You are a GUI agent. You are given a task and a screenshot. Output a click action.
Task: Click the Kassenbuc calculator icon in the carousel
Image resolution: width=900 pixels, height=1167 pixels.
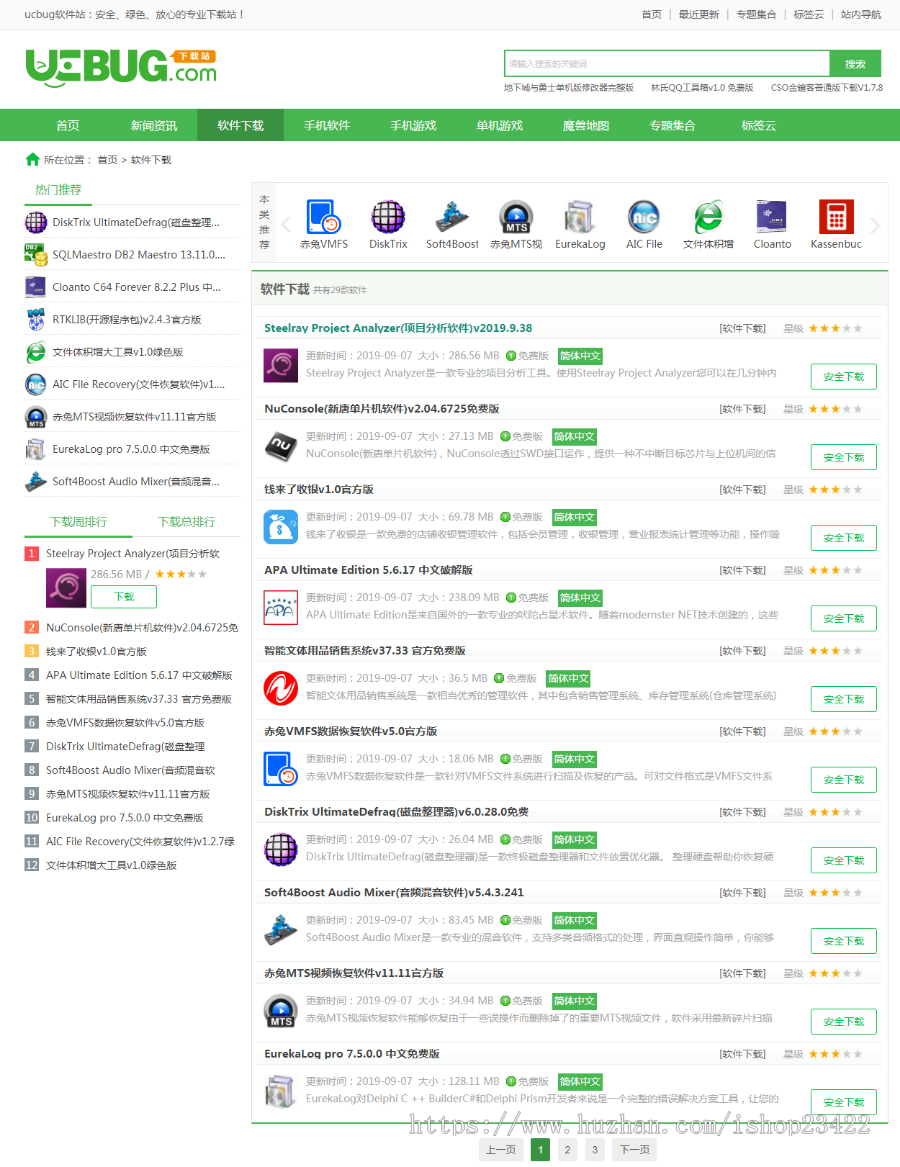[x=836, y=215]
